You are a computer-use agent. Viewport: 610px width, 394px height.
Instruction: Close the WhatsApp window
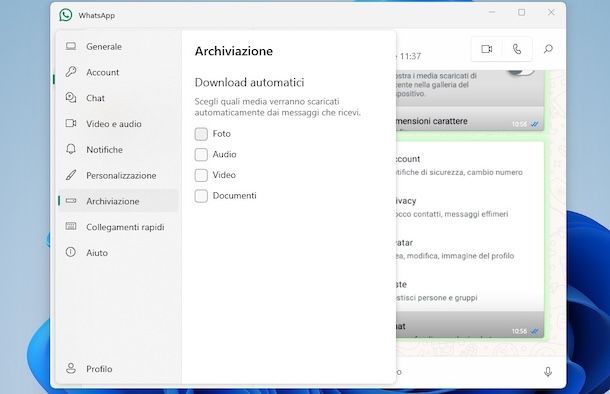click(x=551, y=12)
